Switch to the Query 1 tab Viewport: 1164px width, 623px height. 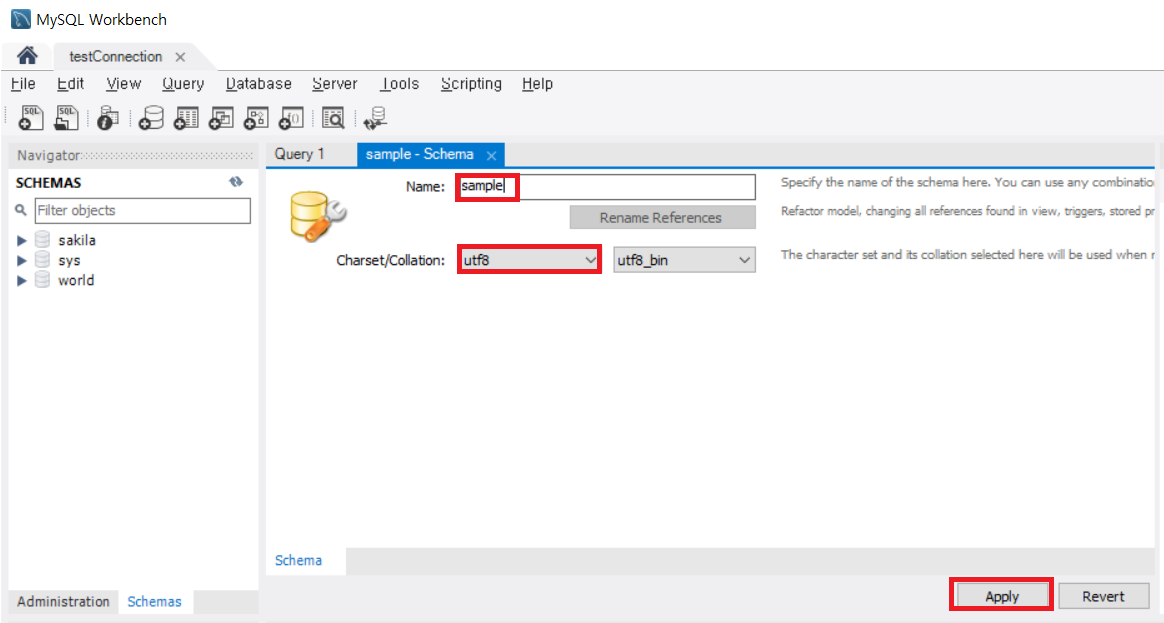pyautogui.click(x=299, y=154)
